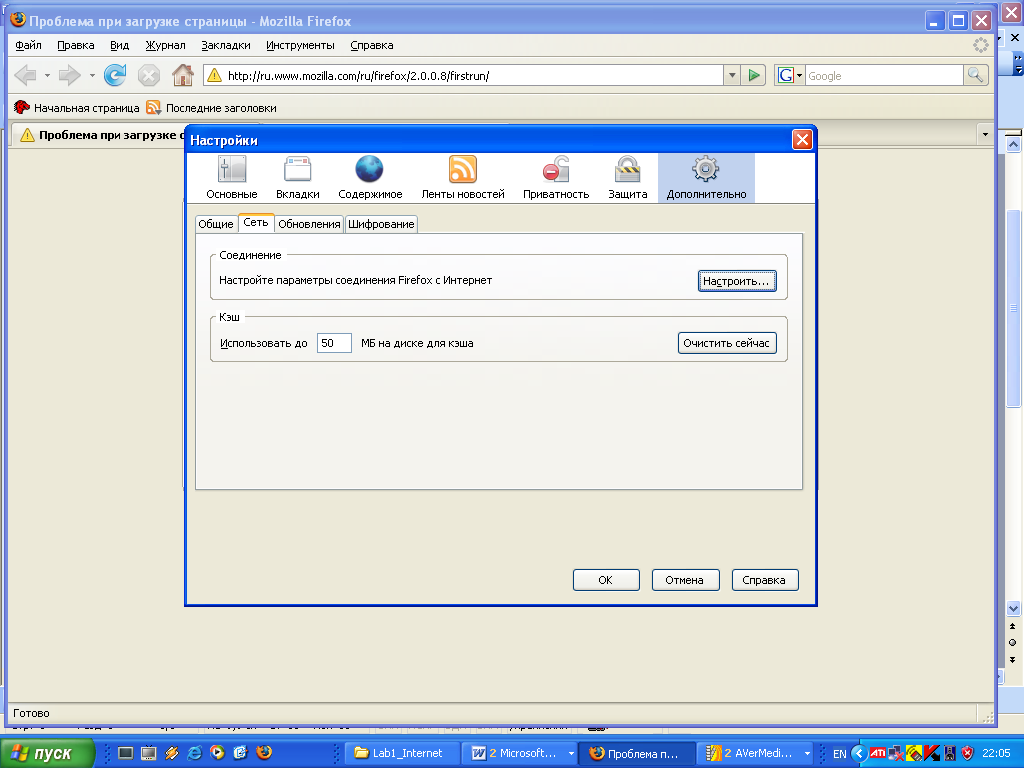Open the Вкладки settings panel
The height and width of the screenshot is (768, 1024).
[297, 178]
